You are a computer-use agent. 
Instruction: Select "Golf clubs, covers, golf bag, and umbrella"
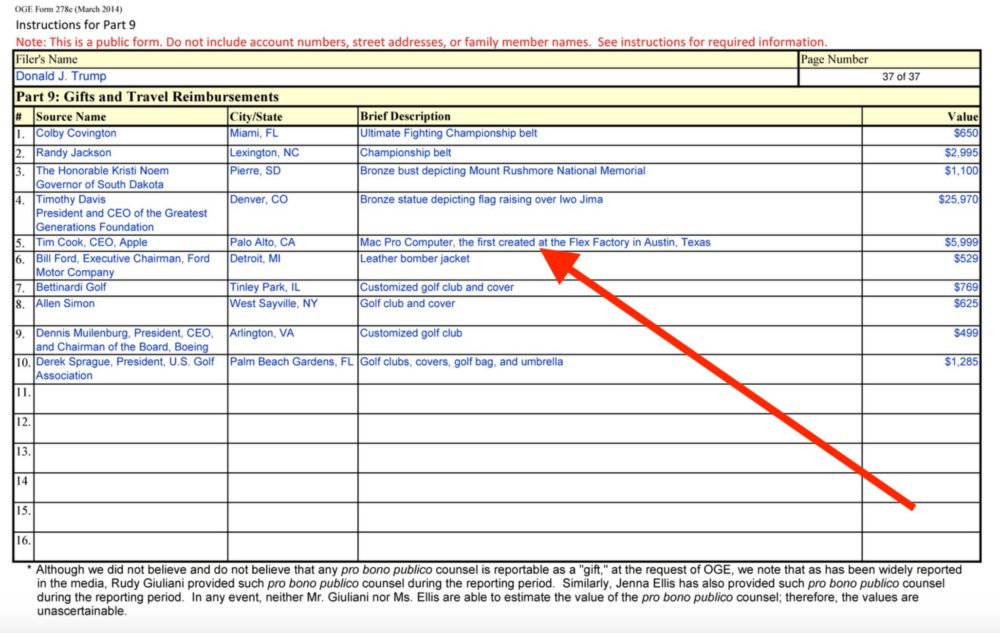pyautogui.click(x=462, y=362)
